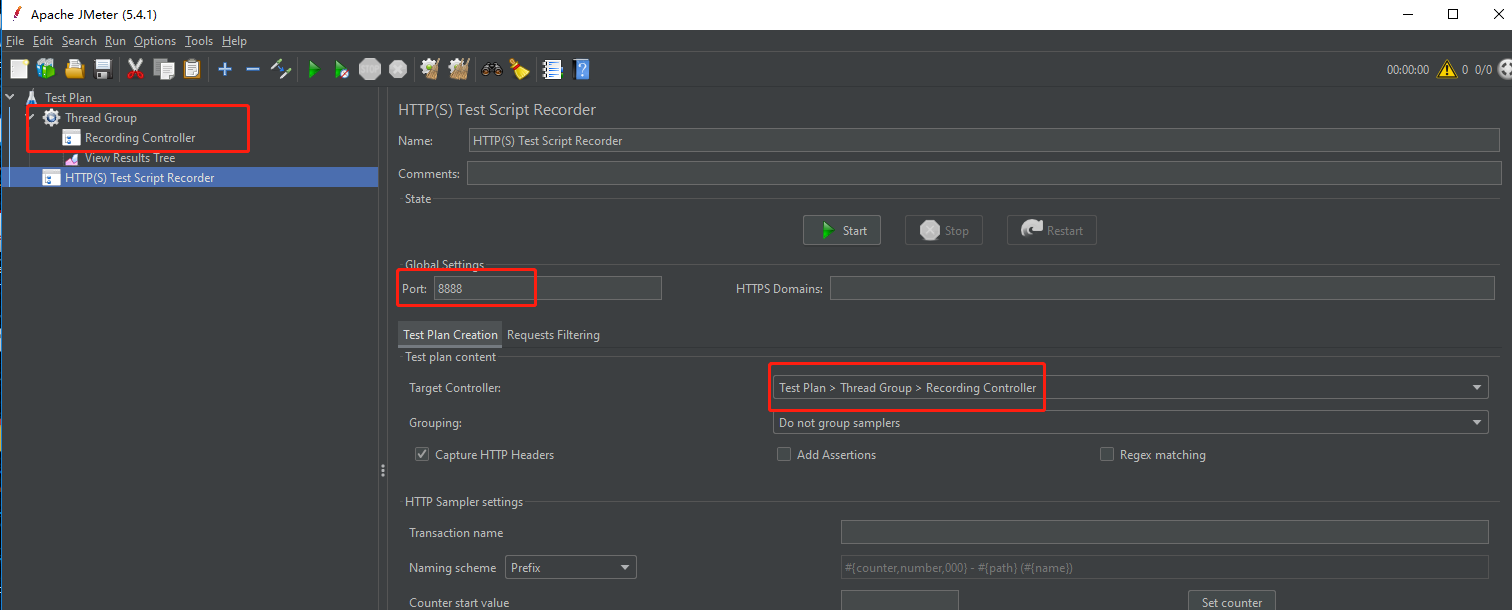Select View Results Tree node
The image size is (1512, 610).
(x=130, y=158)
